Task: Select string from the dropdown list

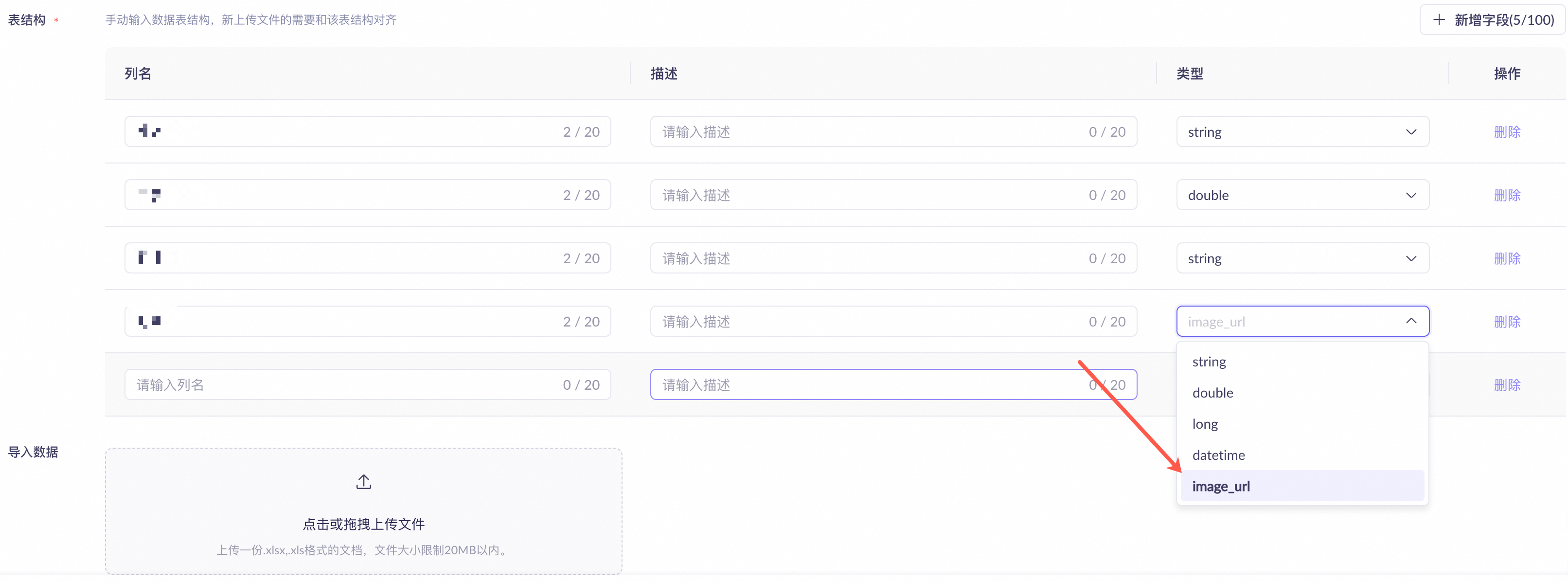Action: pyautogui.click(x=1209, y=362)
